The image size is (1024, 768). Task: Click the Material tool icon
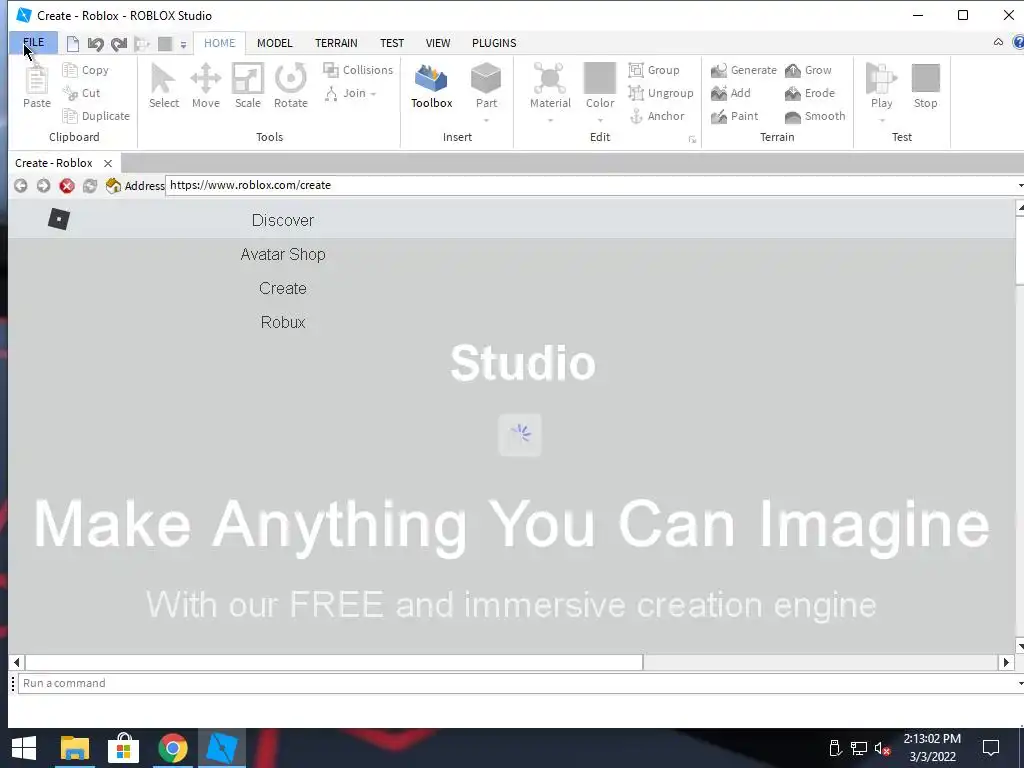(x=550, y=78)
